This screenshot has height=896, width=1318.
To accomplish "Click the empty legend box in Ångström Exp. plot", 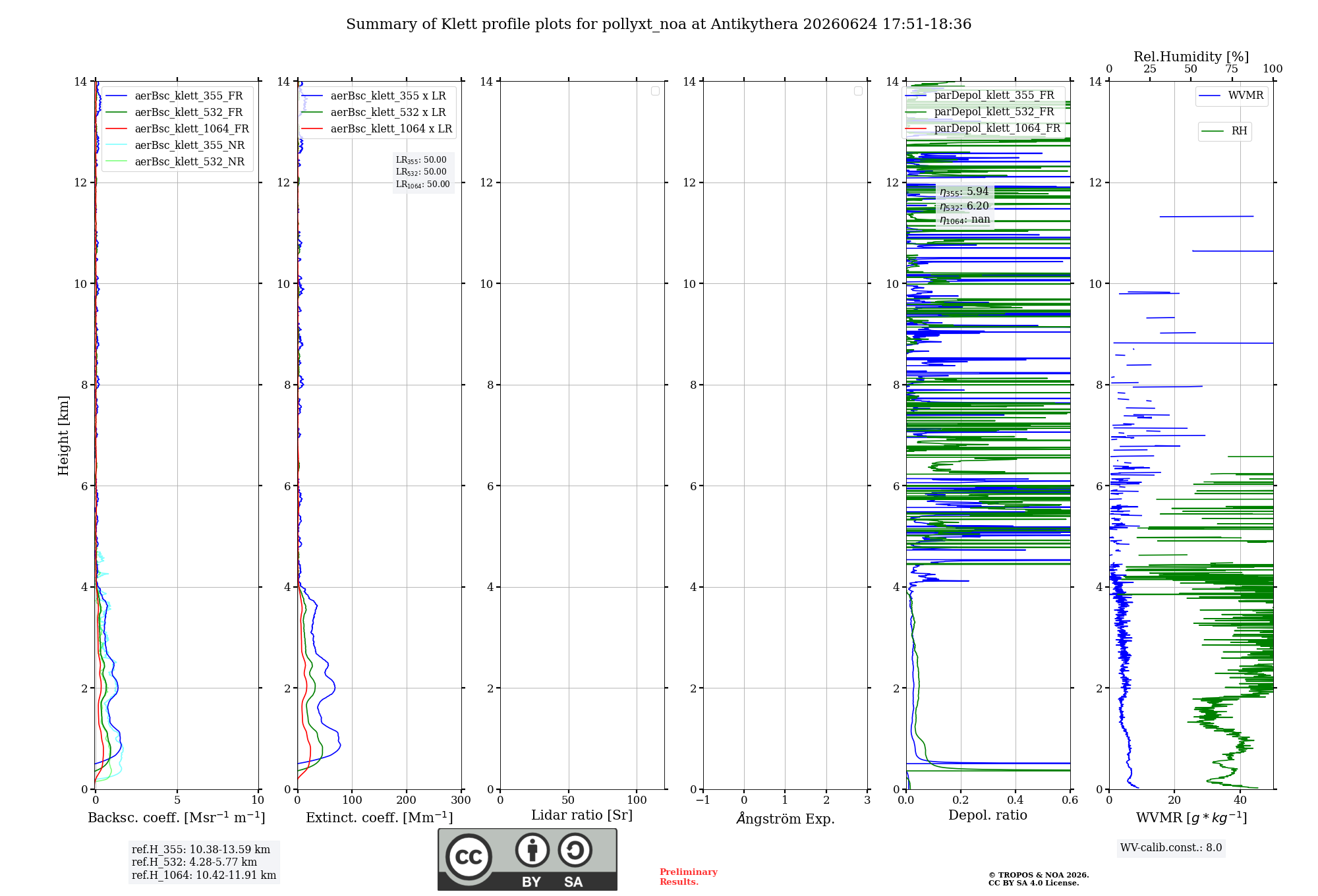I will pyautogui.click(x=858, y=91).
